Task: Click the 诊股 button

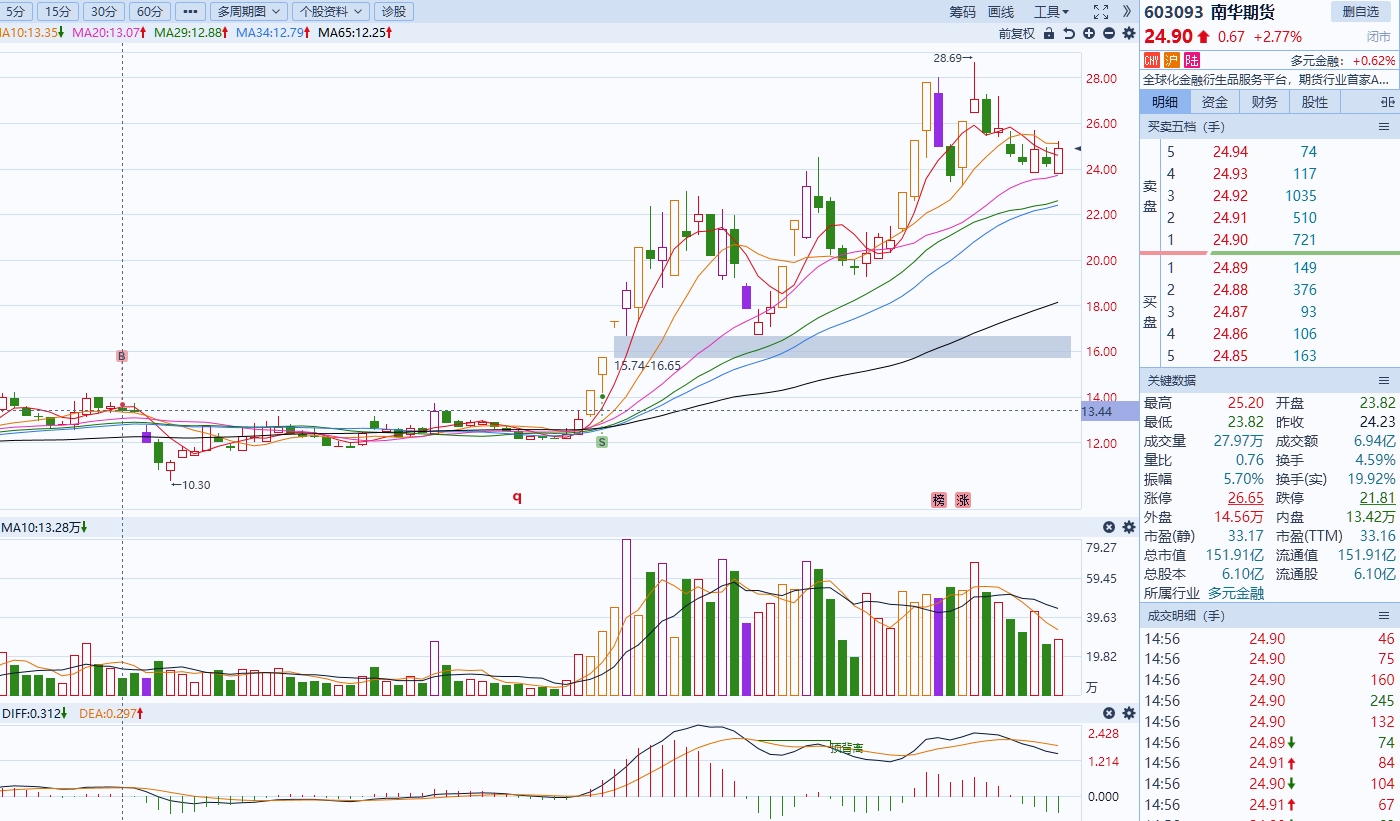Action: [x=394, y=12]
